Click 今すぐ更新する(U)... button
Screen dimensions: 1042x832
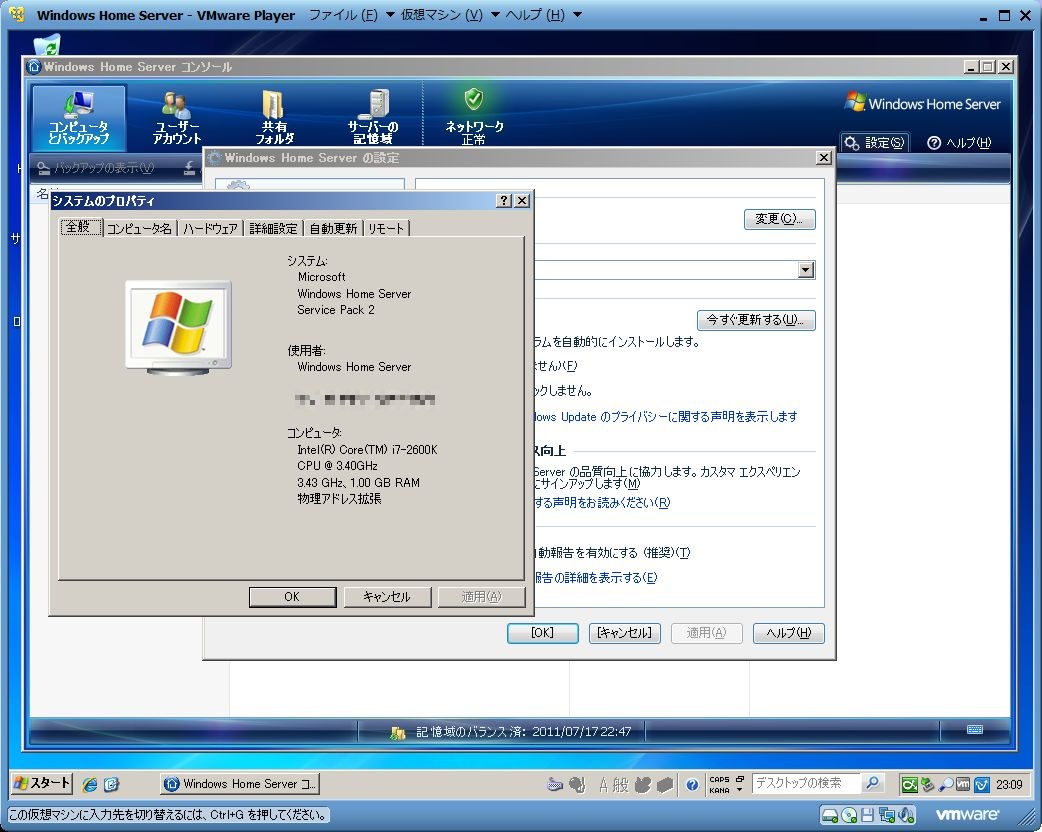tap(756, 320)
